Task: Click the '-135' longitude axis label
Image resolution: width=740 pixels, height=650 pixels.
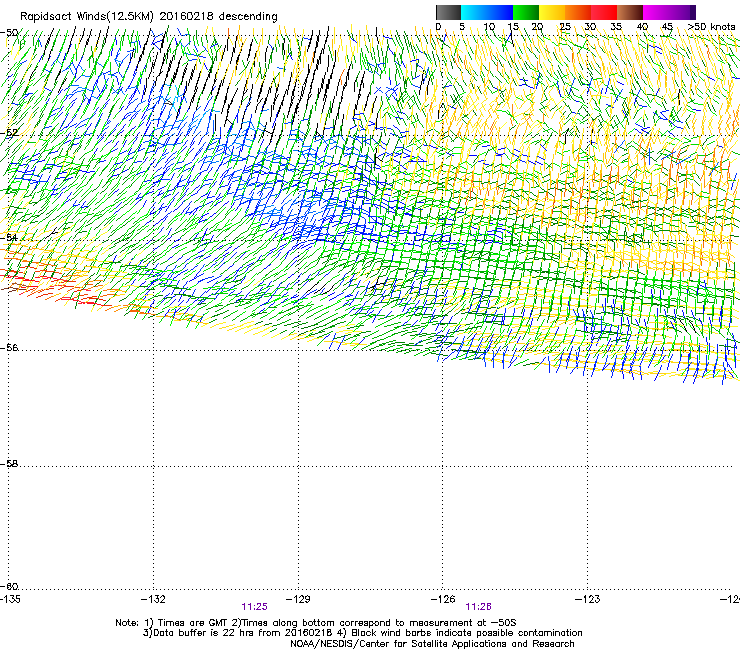Action: point(10,599)
